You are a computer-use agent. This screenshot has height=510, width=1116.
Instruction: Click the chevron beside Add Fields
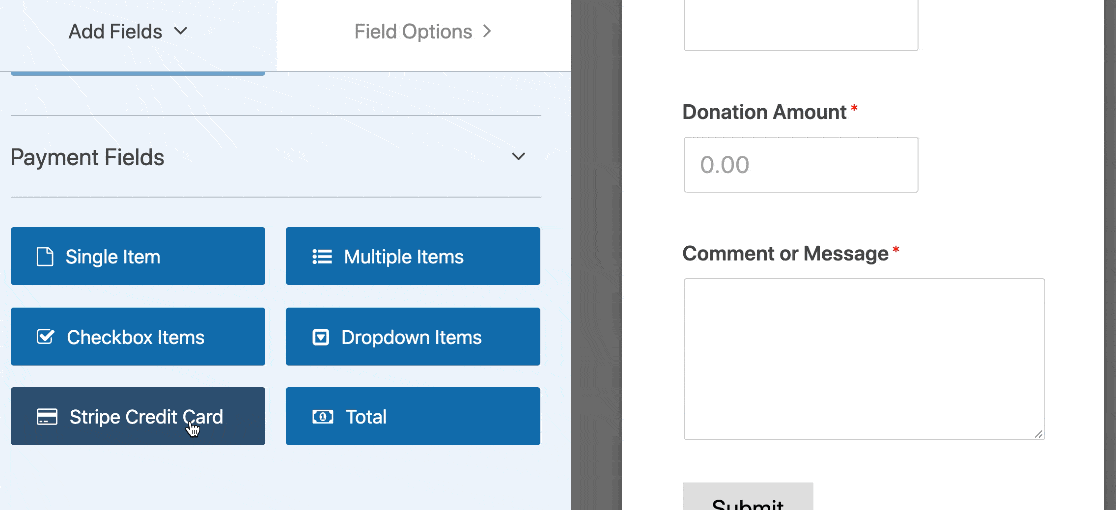coord(181,31)
